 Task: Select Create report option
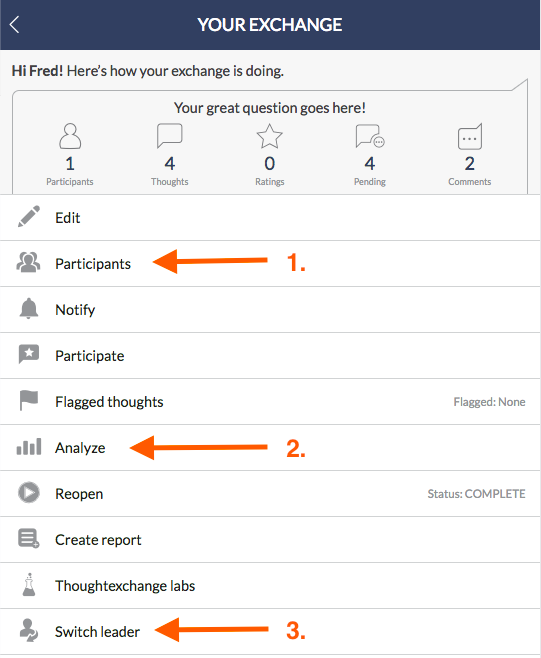[270, 540]
